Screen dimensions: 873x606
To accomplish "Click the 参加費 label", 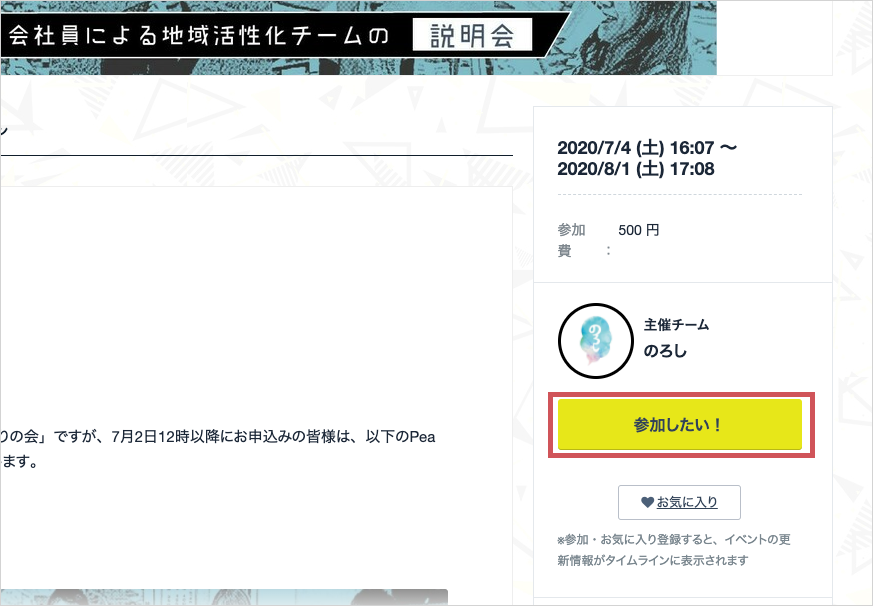I will pyautogui.click(x=572, y=240).
